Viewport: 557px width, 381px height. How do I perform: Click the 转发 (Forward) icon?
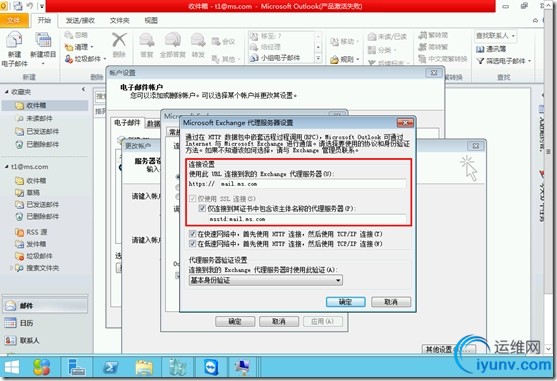coord(198,40)
